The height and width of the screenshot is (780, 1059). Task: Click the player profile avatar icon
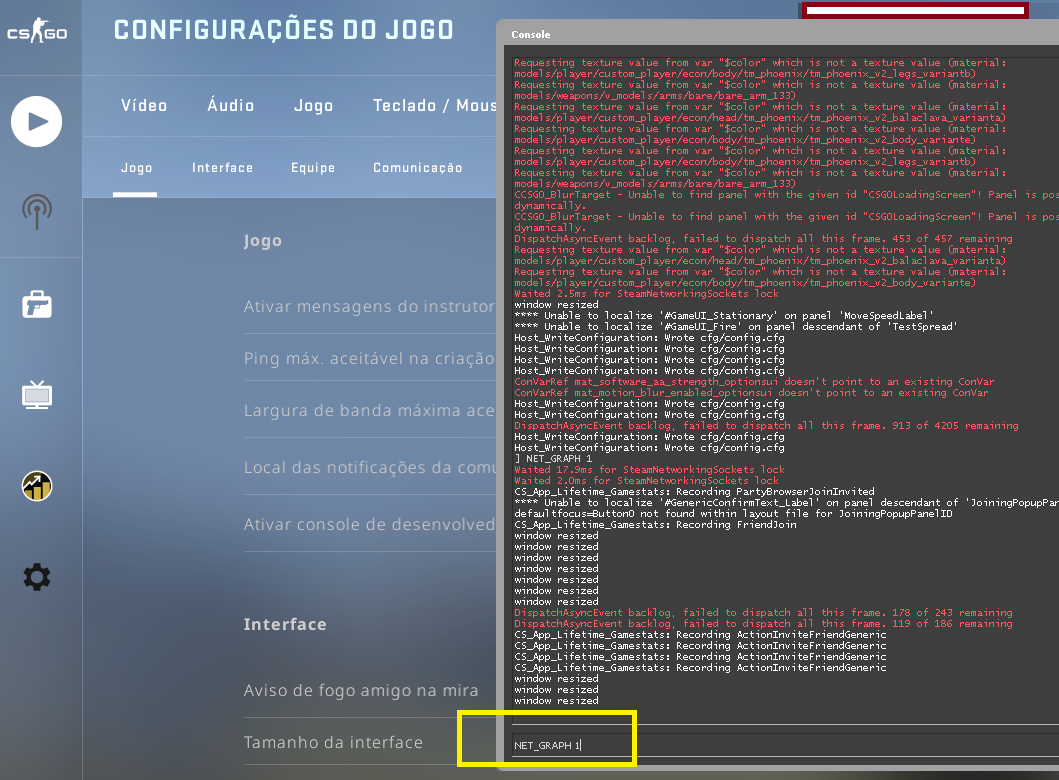point(37,486)
